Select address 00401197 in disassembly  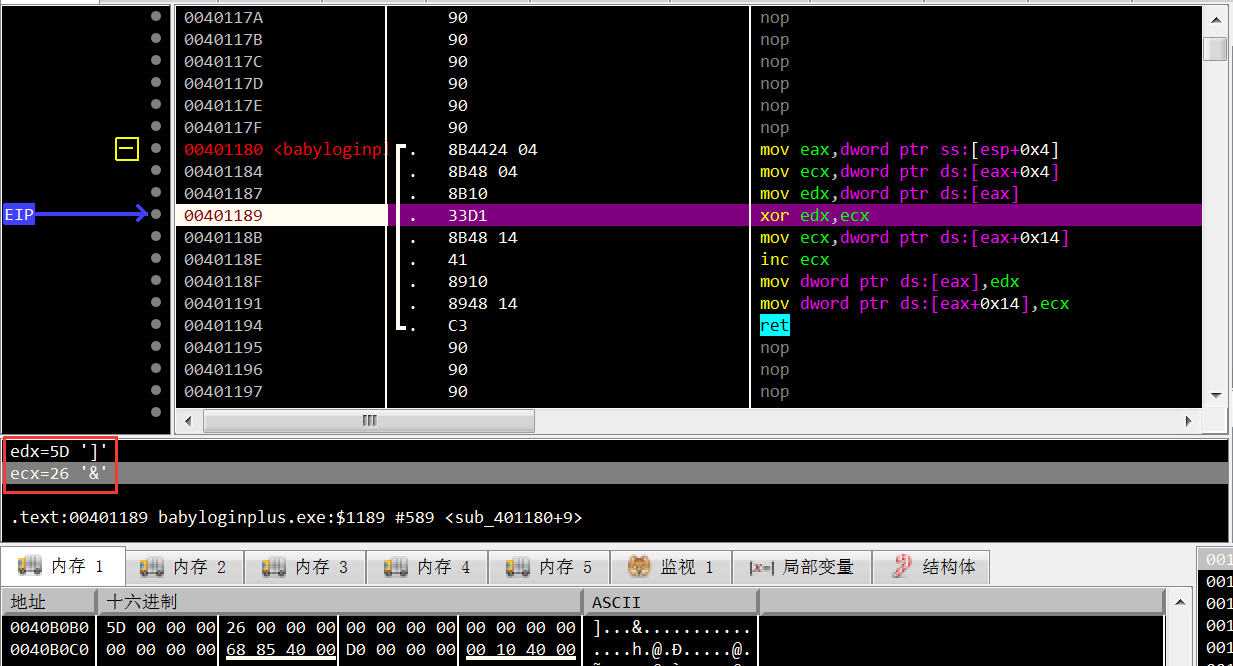(223, 391)
